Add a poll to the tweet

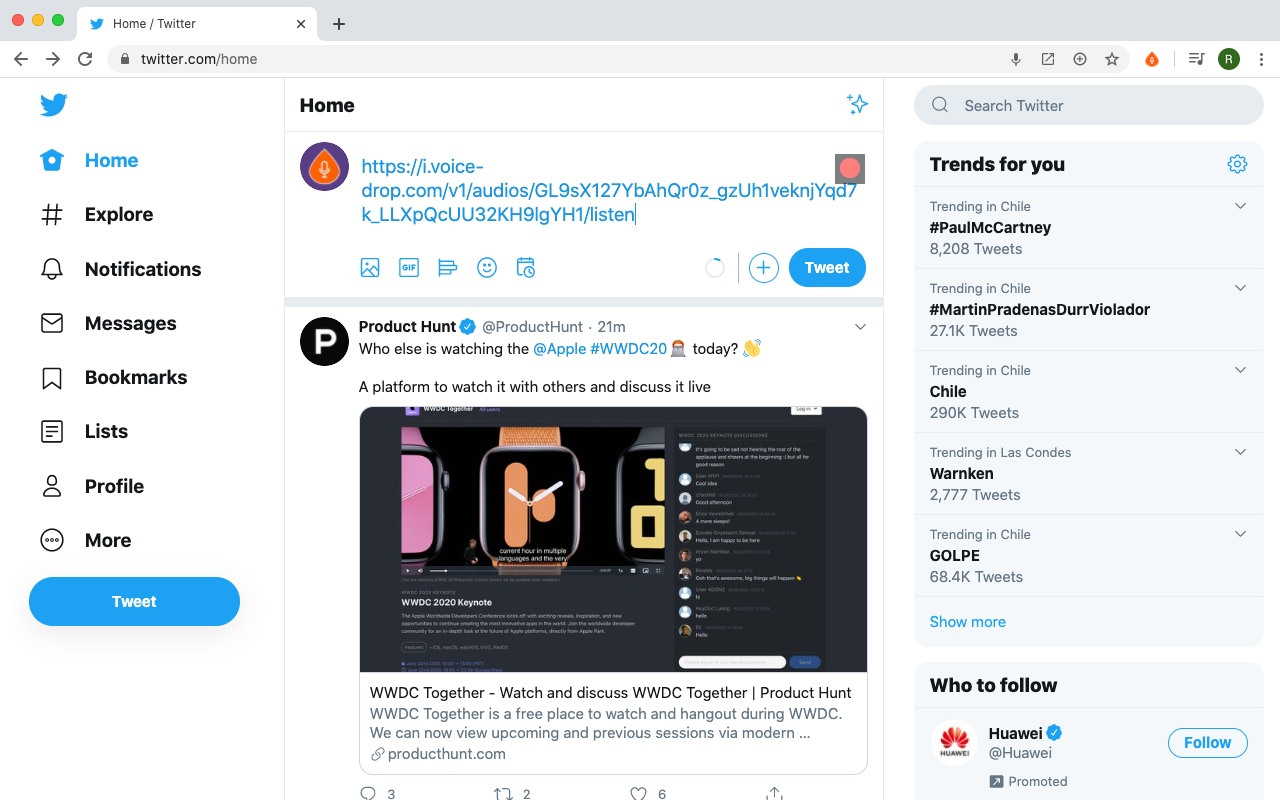tap(448, 267)
